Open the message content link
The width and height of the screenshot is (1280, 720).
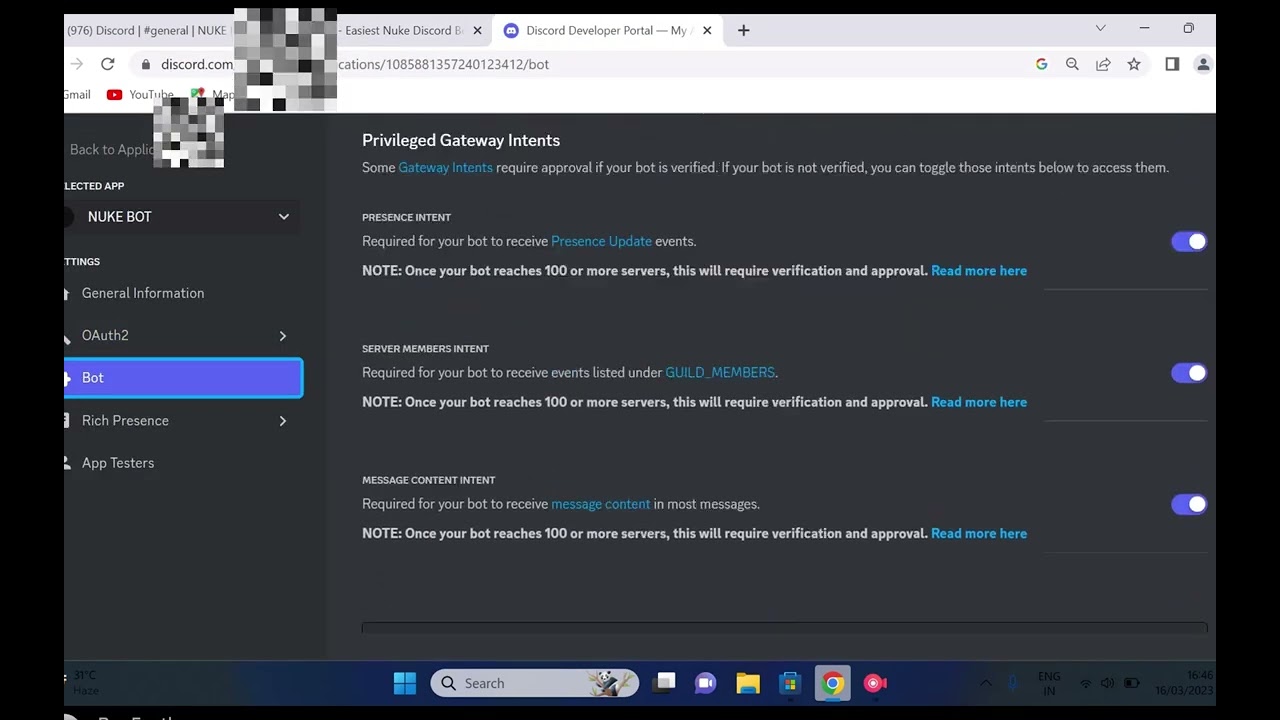click(x=600, y=504)
